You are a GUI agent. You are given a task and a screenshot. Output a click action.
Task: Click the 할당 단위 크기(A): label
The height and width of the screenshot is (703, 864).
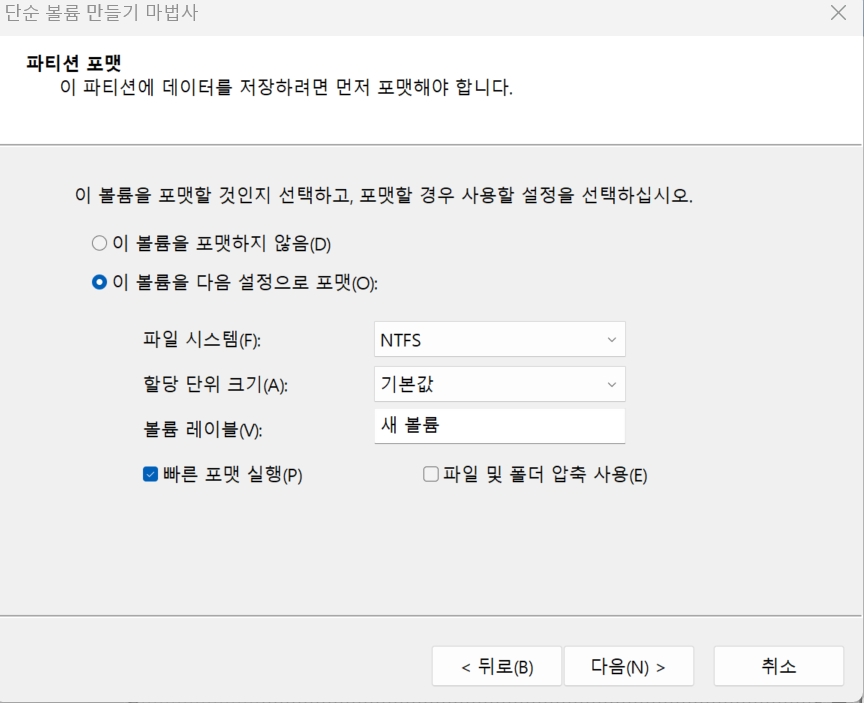tap(215, 384)
